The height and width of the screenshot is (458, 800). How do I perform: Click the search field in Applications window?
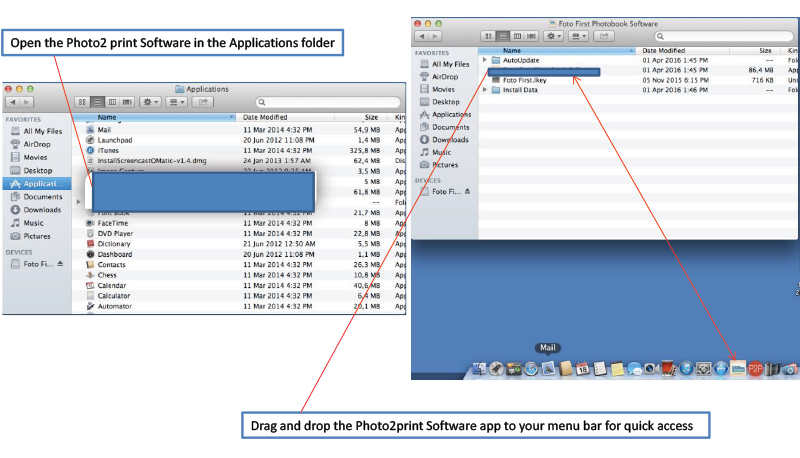click(x=328, y=102)
